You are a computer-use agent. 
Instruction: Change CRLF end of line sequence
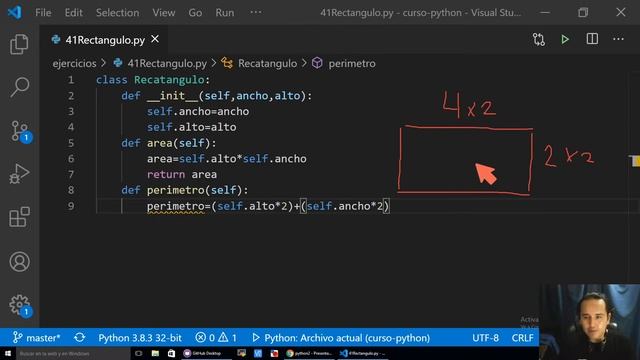point(522,338)
